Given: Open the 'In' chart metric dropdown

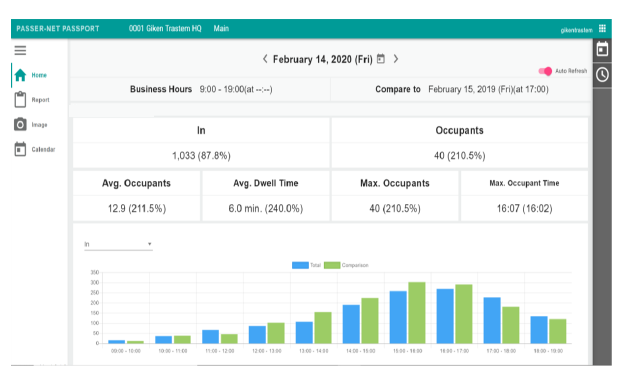Looking at the screenshot, I should point(118,244).
